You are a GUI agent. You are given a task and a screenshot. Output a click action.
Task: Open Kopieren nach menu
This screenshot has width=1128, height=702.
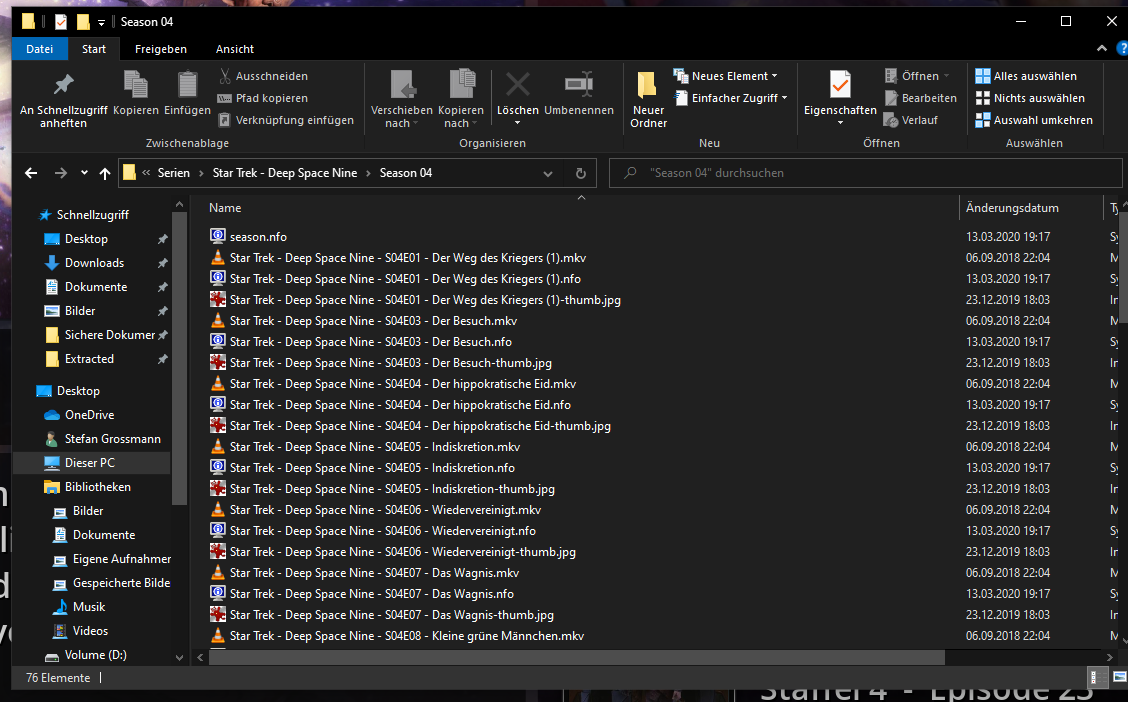coord(460,99)
